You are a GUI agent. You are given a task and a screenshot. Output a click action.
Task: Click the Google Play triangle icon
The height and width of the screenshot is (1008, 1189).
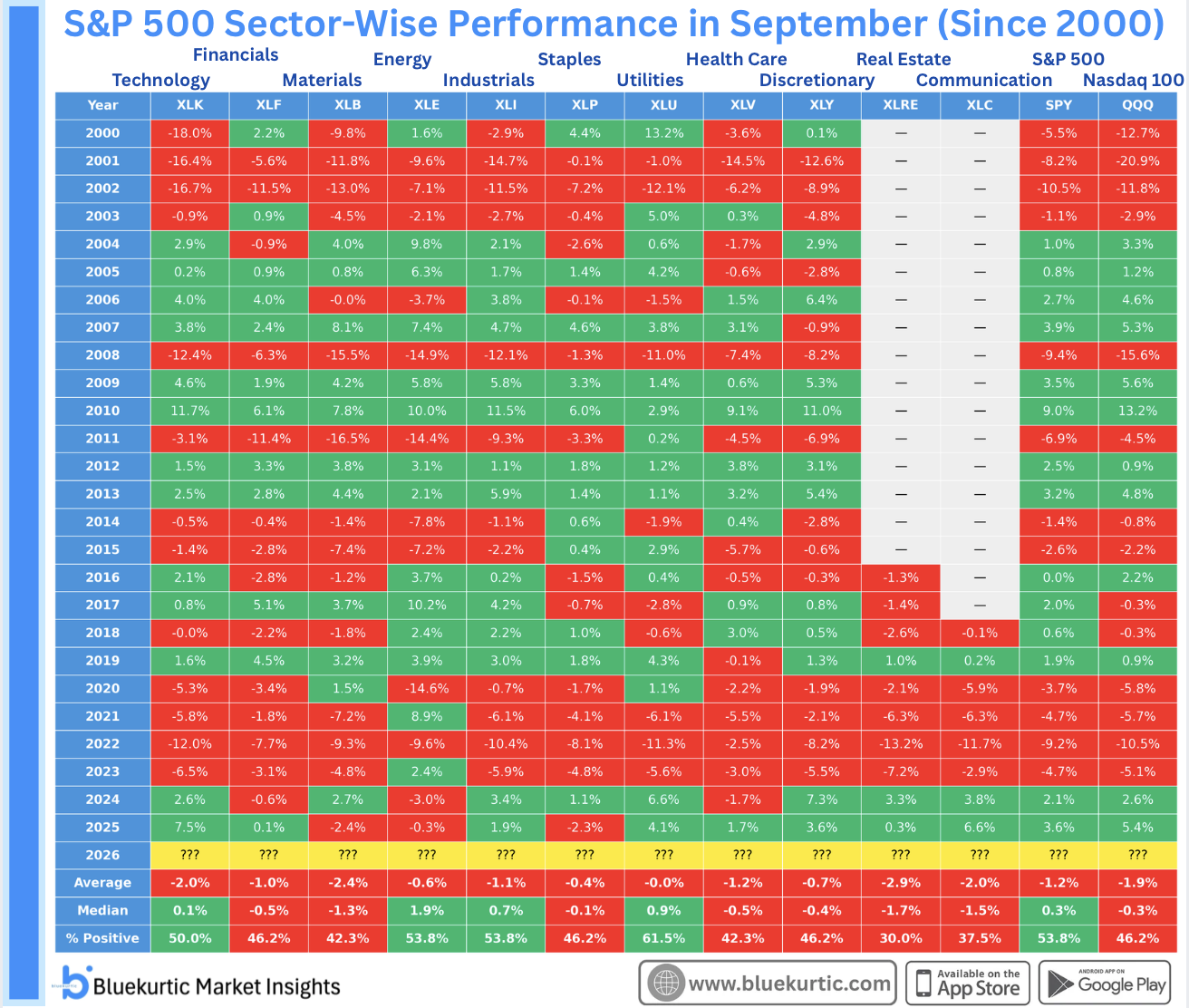[x=1060, y=984]
